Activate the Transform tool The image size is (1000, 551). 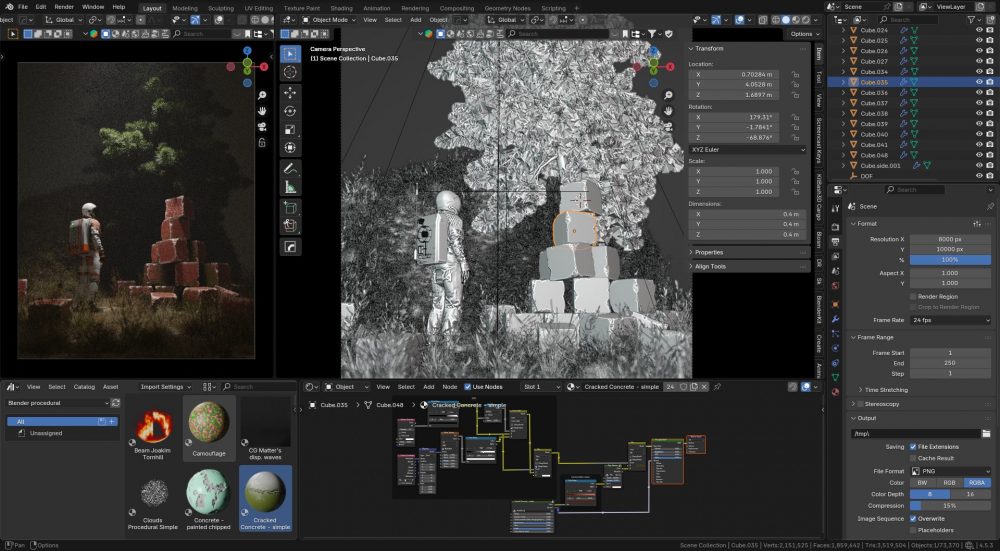[290, 147]
